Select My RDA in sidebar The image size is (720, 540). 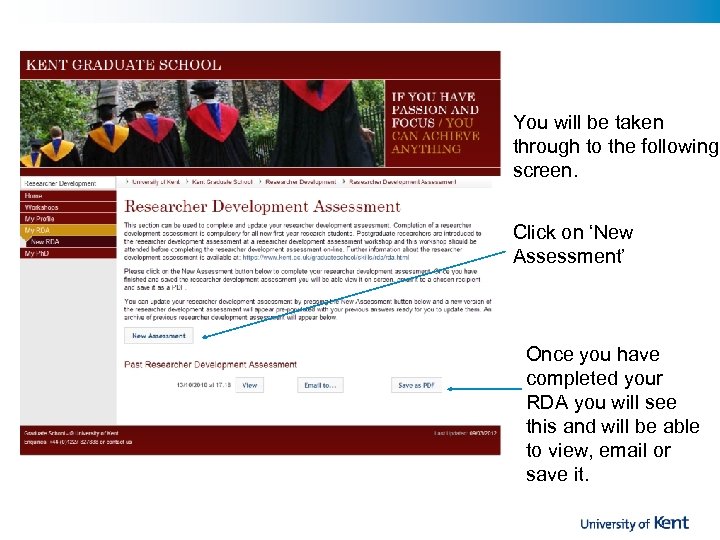68,230
